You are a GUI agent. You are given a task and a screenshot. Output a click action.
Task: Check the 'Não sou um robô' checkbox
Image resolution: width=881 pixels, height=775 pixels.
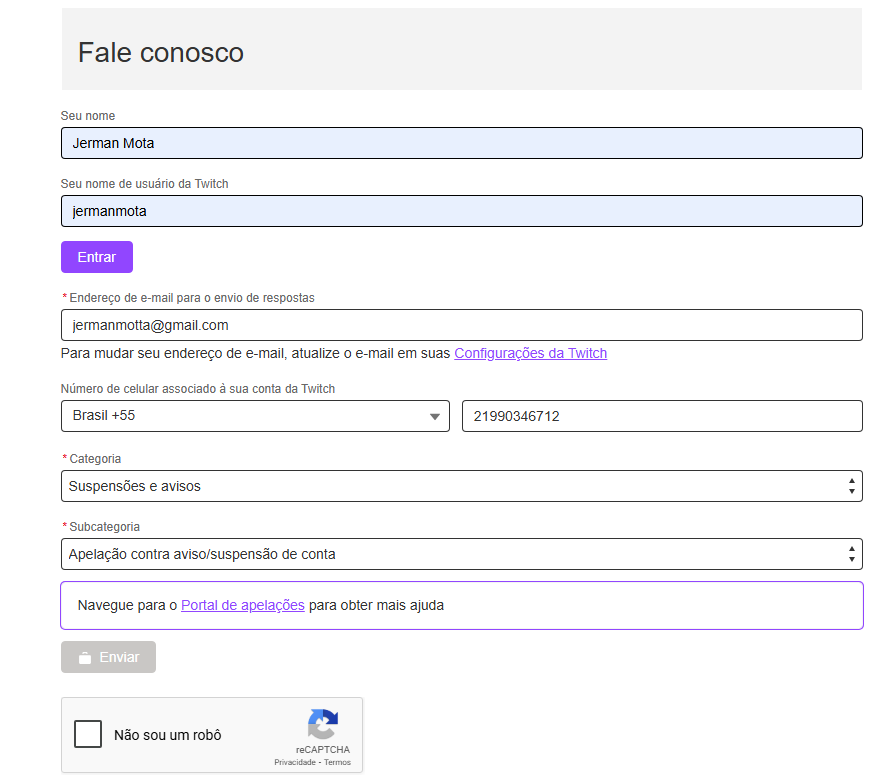point(88,734)
